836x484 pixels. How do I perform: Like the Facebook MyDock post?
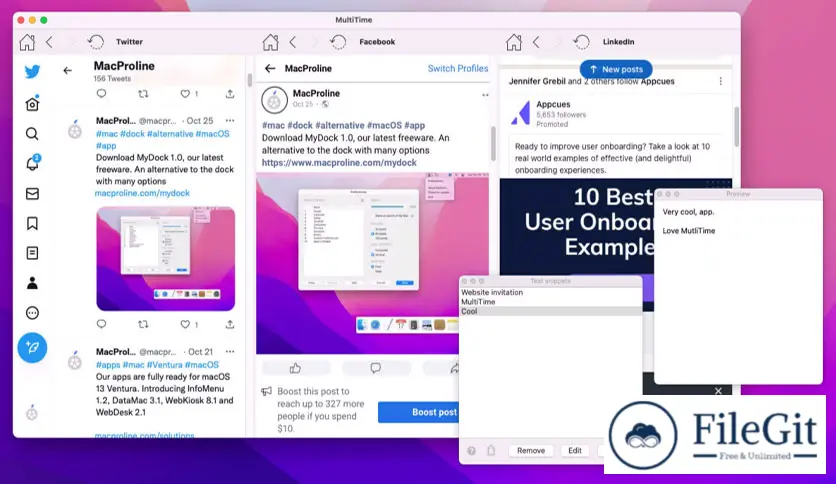(x=295, y=368)
